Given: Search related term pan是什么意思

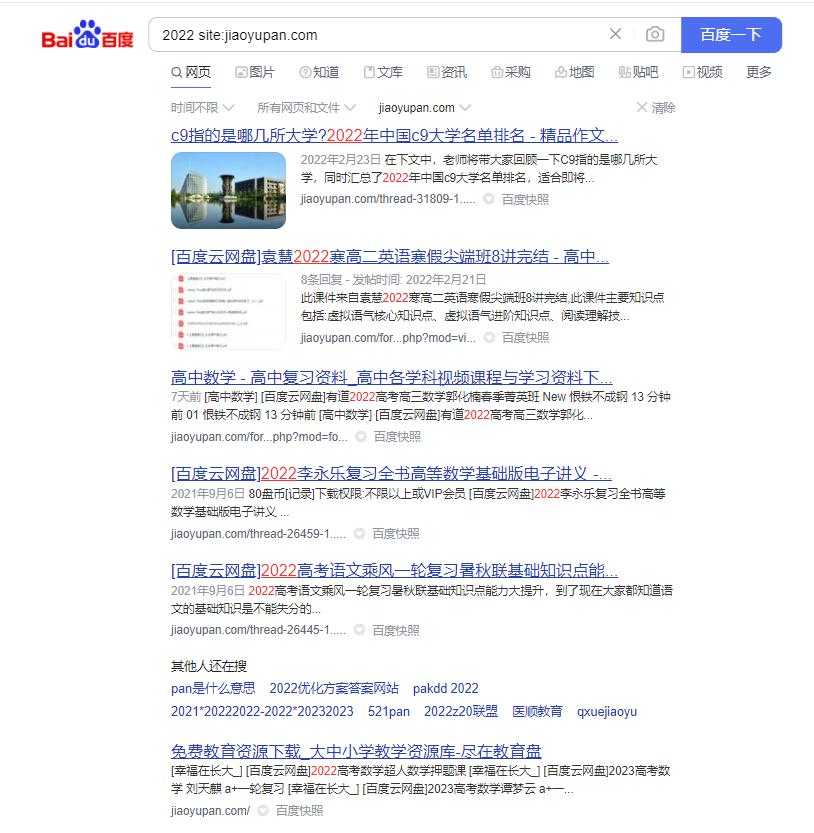Looking at the screenshot, I should pyautogui.click(x=213, y=688).
